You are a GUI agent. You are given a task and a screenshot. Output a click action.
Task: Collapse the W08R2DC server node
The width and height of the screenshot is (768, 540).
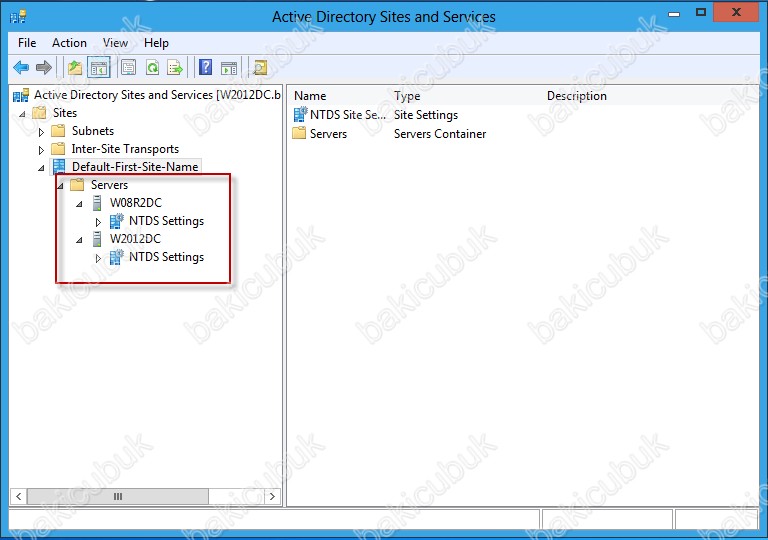79,204
